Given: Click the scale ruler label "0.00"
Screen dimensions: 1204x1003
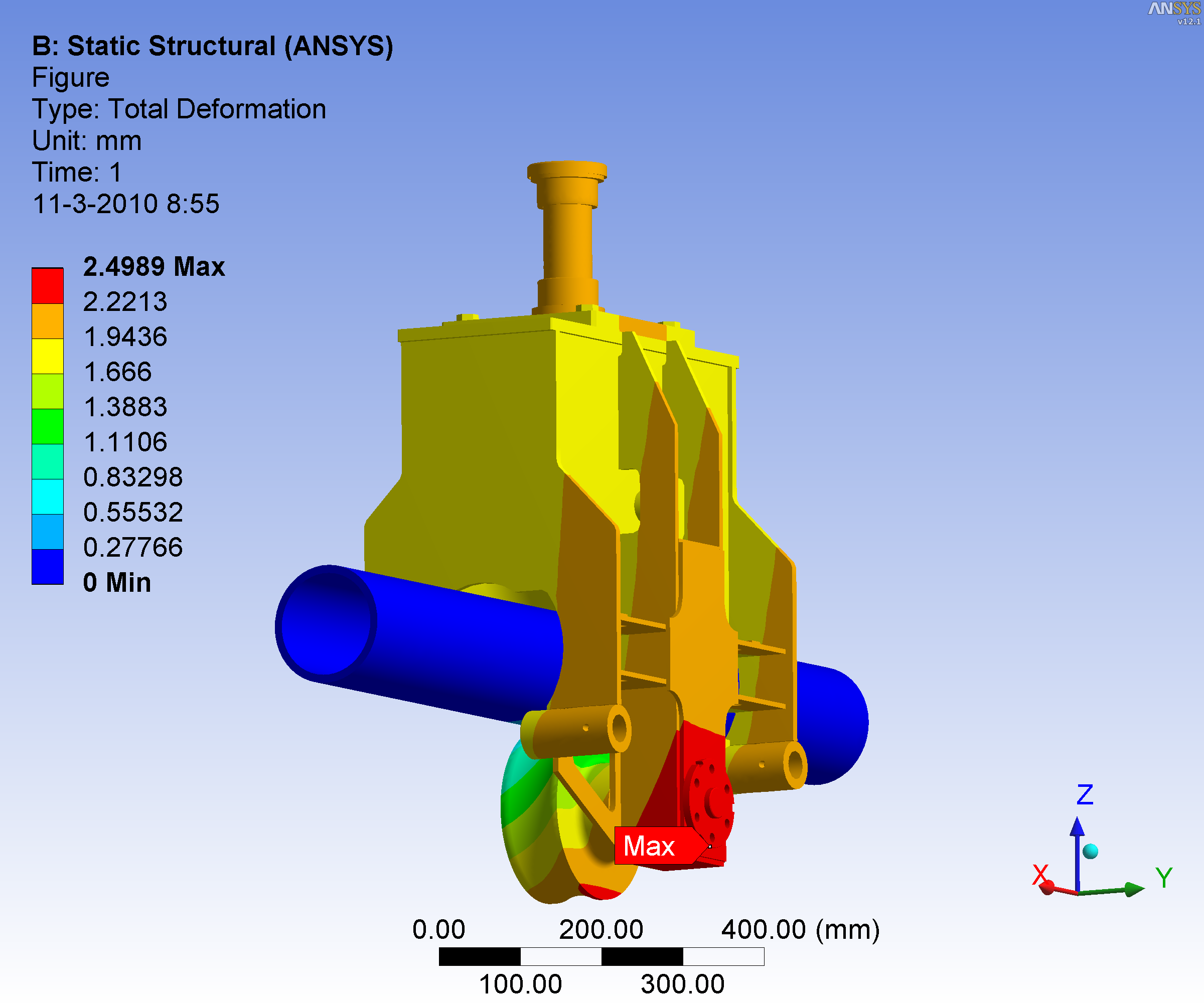Looking at the screenshot, I should tap(438, 929).
